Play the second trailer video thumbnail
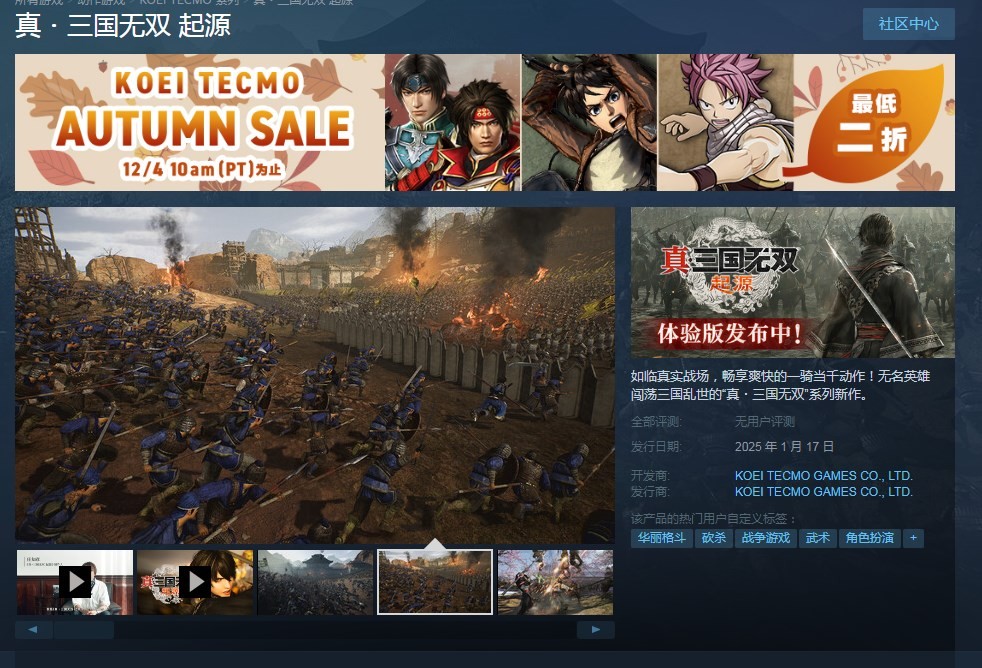 click(x=195, y=582)
